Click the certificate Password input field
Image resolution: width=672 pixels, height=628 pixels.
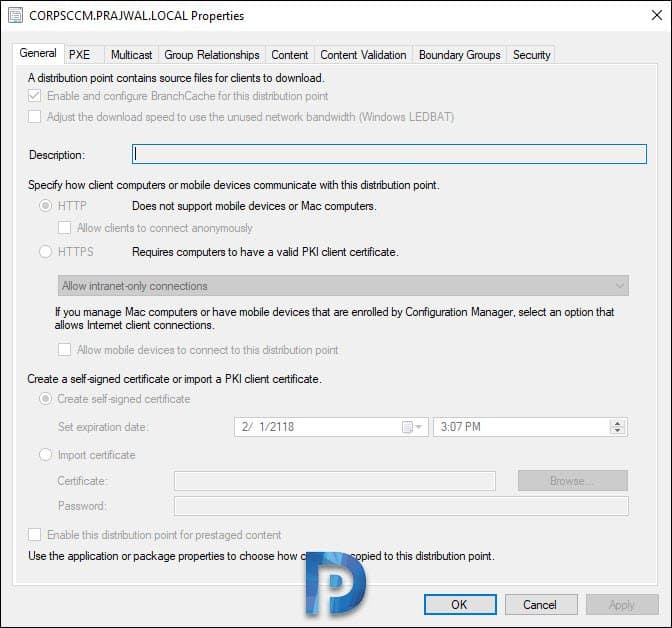point(401,506)
